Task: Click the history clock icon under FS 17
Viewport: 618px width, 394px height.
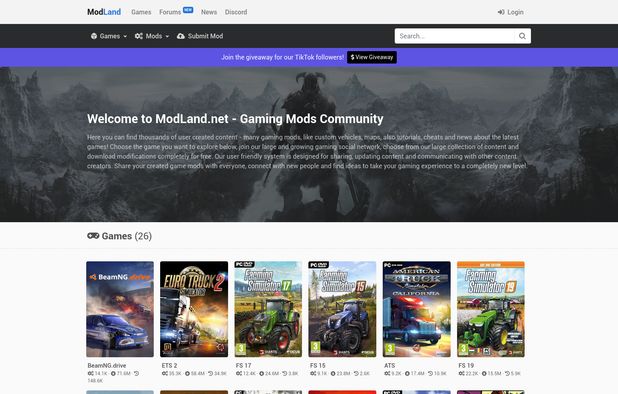Action: 285,374
